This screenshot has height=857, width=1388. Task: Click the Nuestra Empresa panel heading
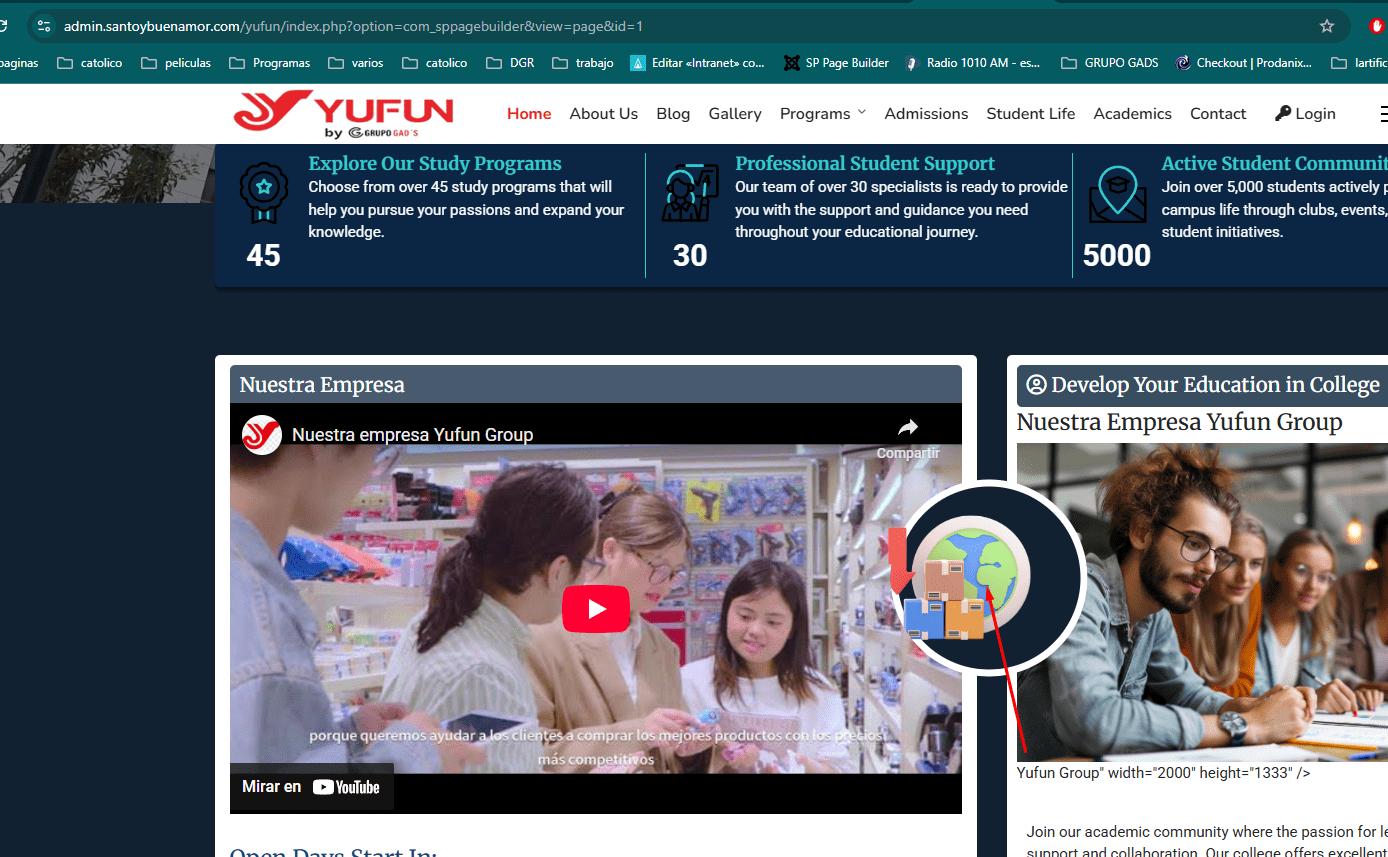coord(322,385)
